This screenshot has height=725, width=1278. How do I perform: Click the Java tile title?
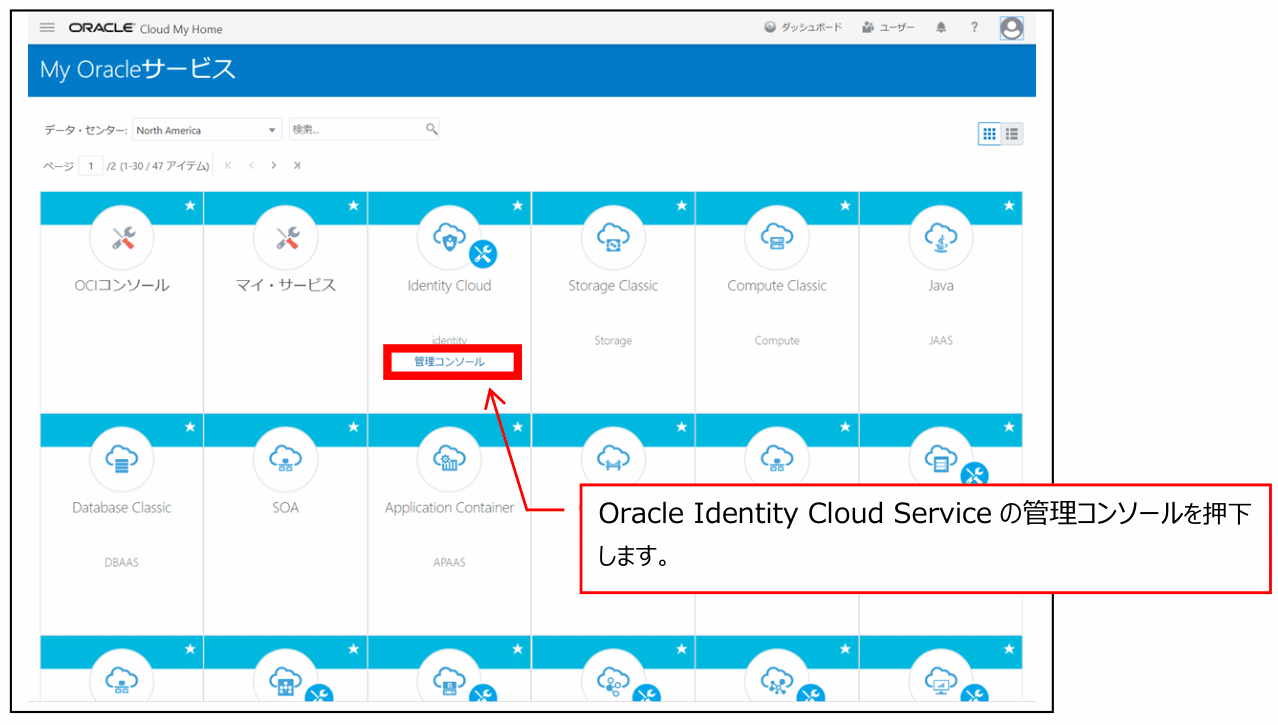point(941,286)
